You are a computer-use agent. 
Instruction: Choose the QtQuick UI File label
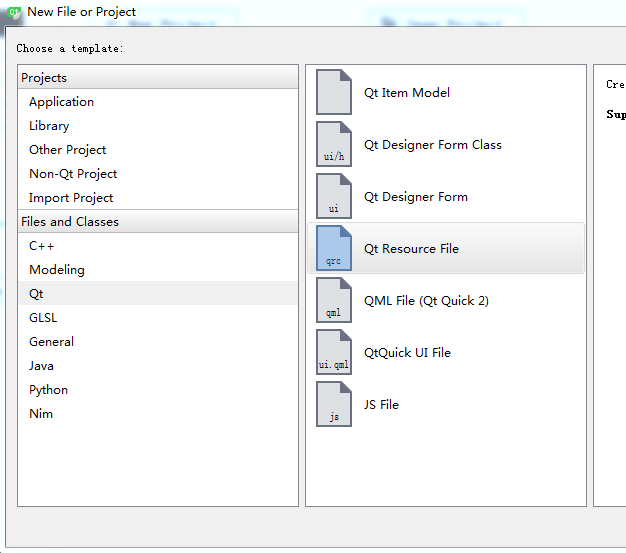click(x=407, y=353)
